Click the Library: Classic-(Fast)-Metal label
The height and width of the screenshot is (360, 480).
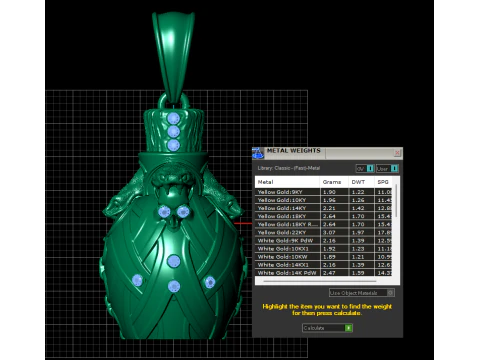click(289, 168)
